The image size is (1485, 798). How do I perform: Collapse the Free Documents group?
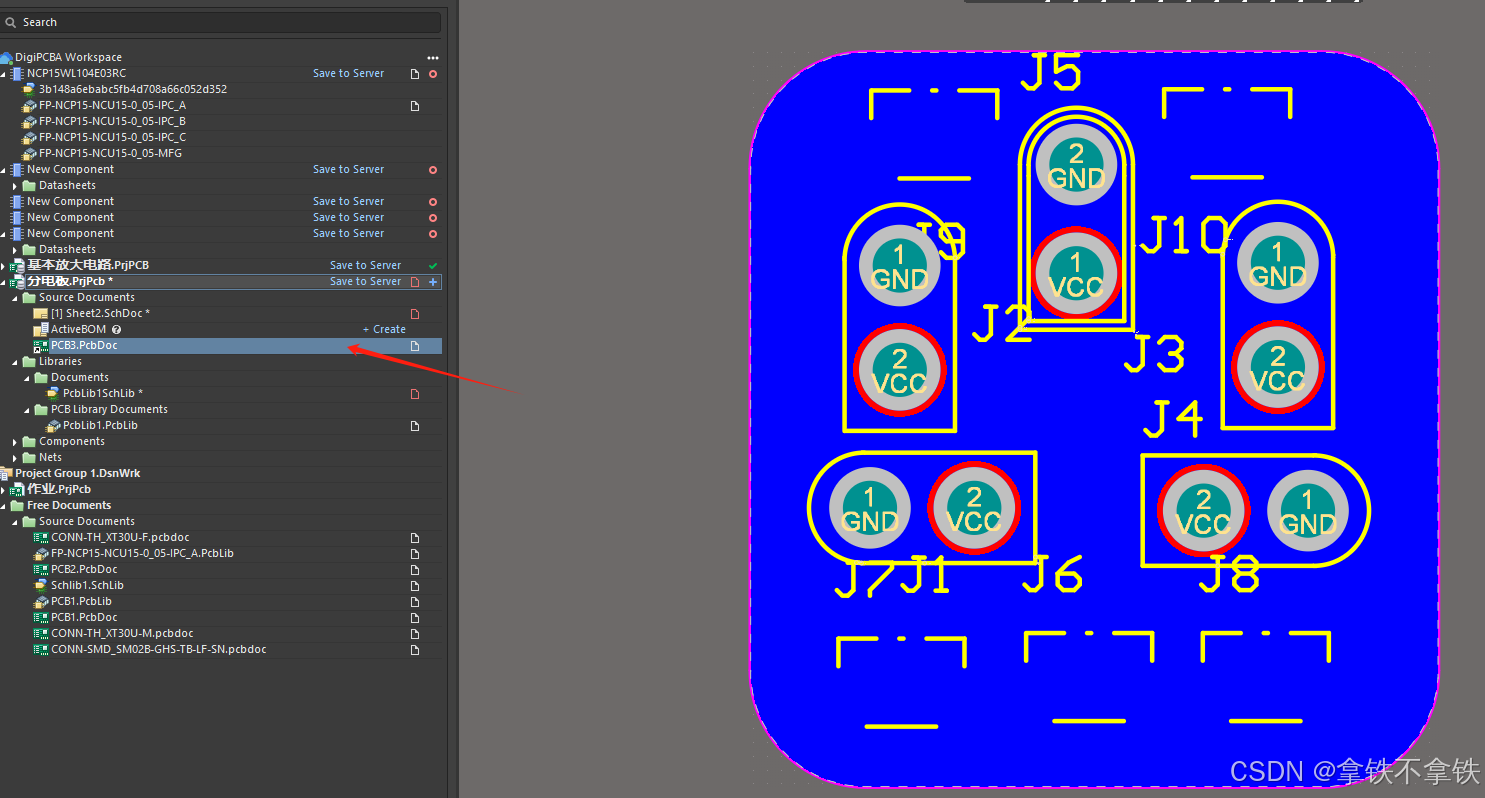pyautogui.click(x=3, y=506)
